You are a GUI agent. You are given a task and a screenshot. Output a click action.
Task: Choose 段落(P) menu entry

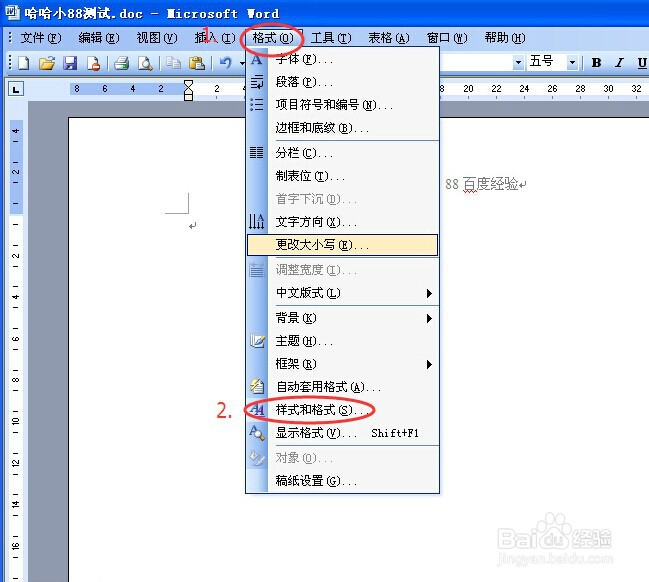click(x=342, y=82)
